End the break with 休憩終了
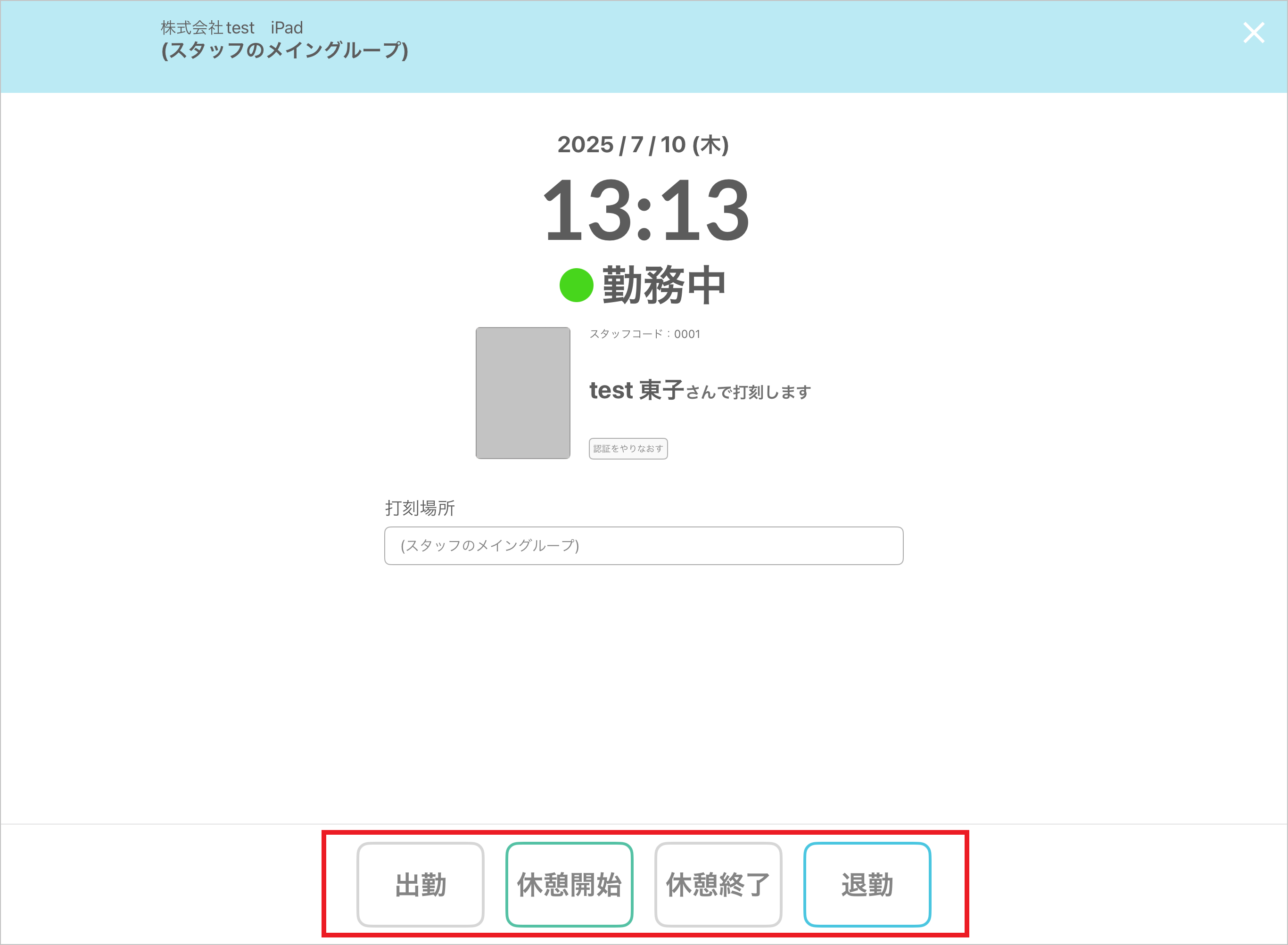The image size is (1288, 945). (718, 884)
